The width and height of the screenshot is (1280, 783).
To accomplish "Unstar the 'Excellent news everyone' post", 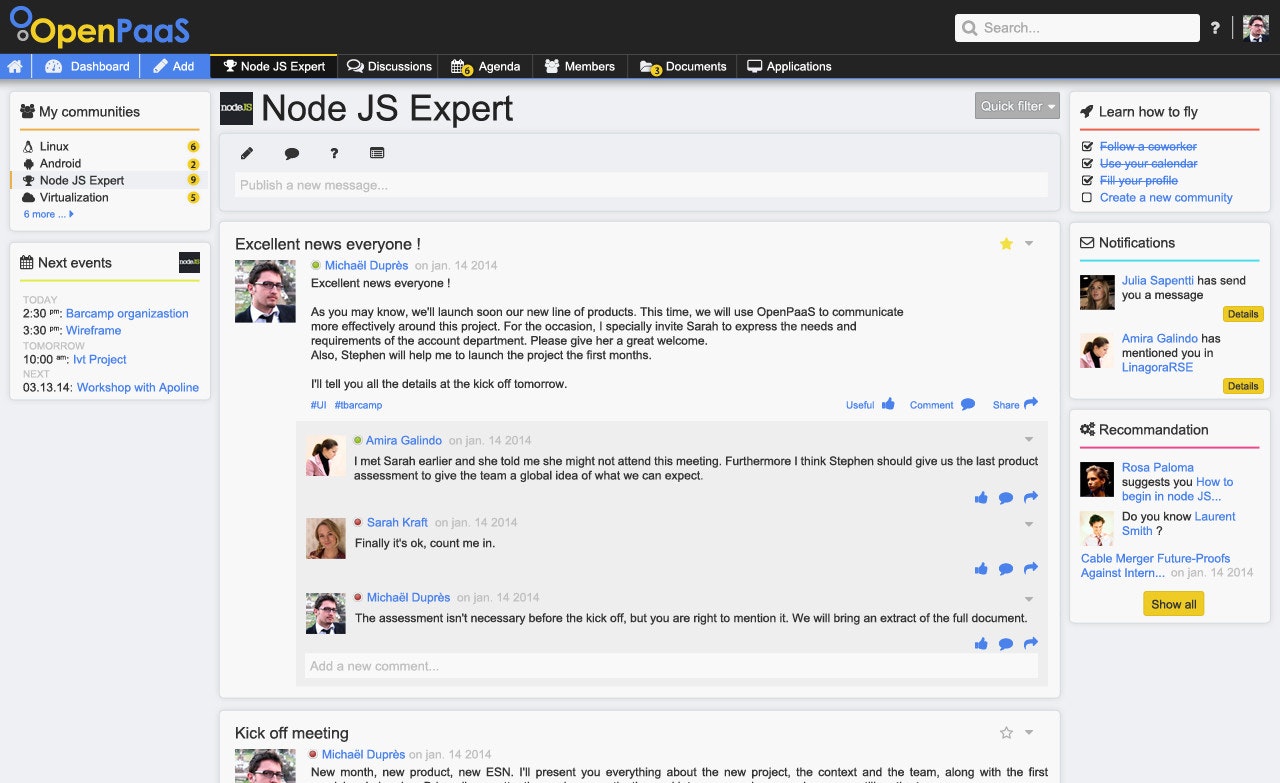I will tap(1006, 244).
